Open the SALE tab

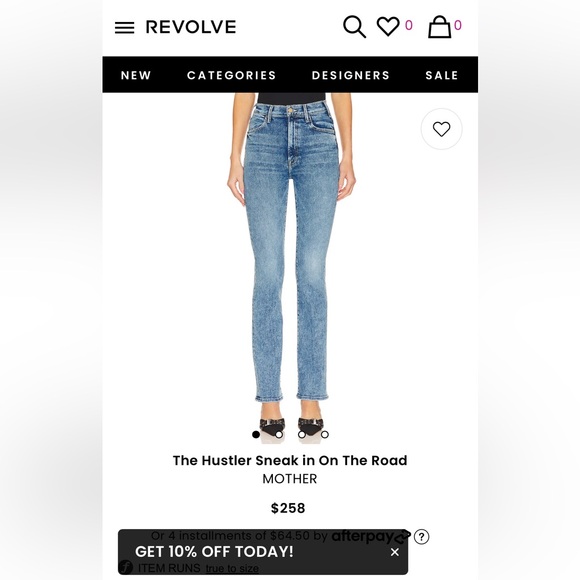[442, 75]
